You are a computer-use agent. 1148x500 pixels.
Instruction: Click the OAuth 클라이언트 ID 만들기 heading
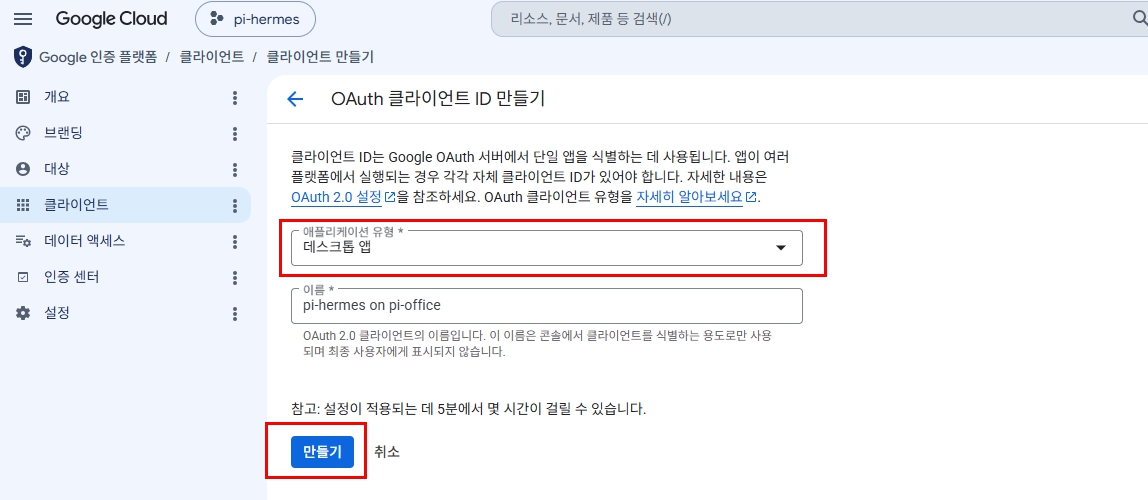point(438,99)
